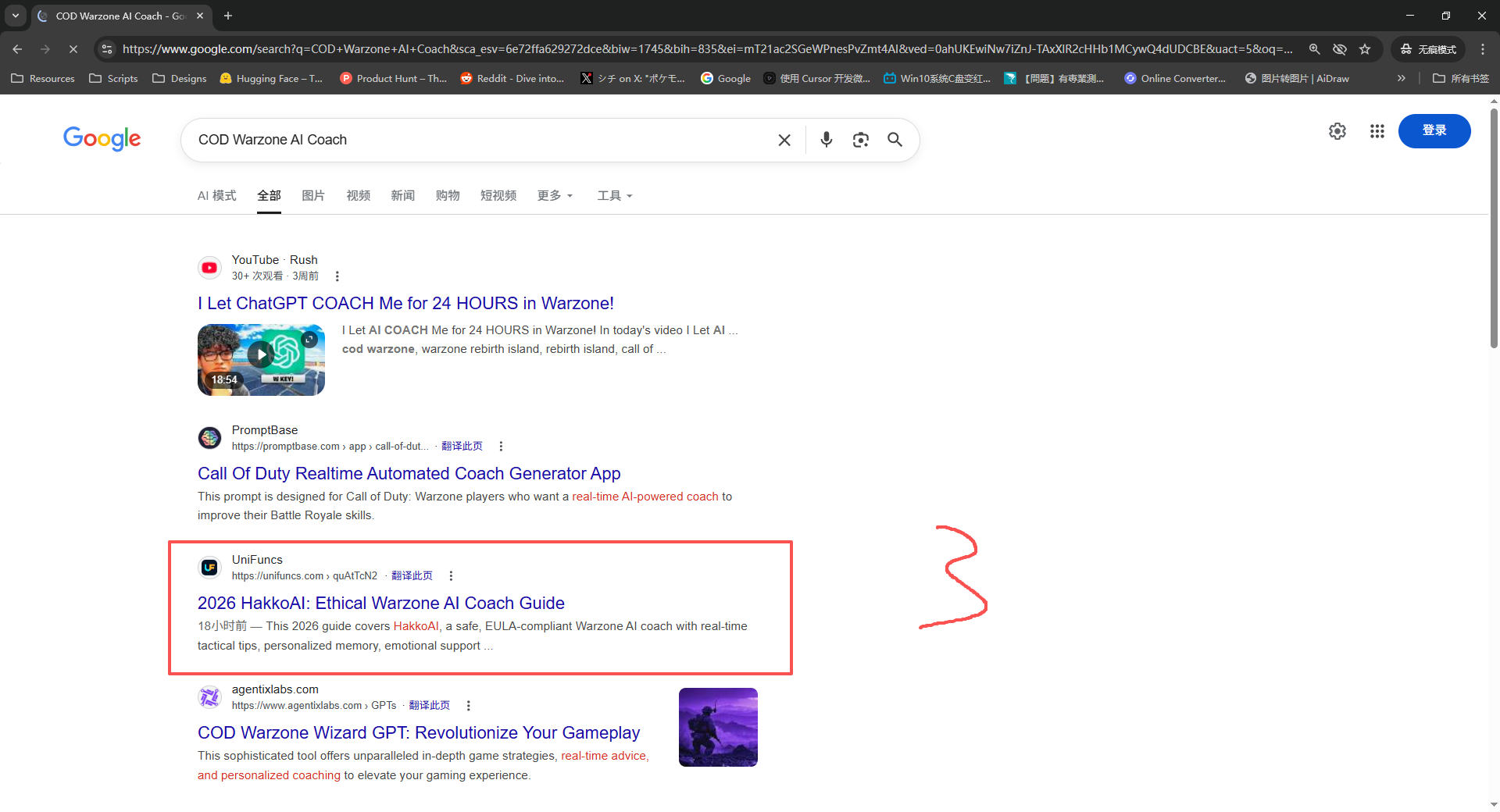Open Google apps grid menu

pyautogui.click(x=1377, y=131)
